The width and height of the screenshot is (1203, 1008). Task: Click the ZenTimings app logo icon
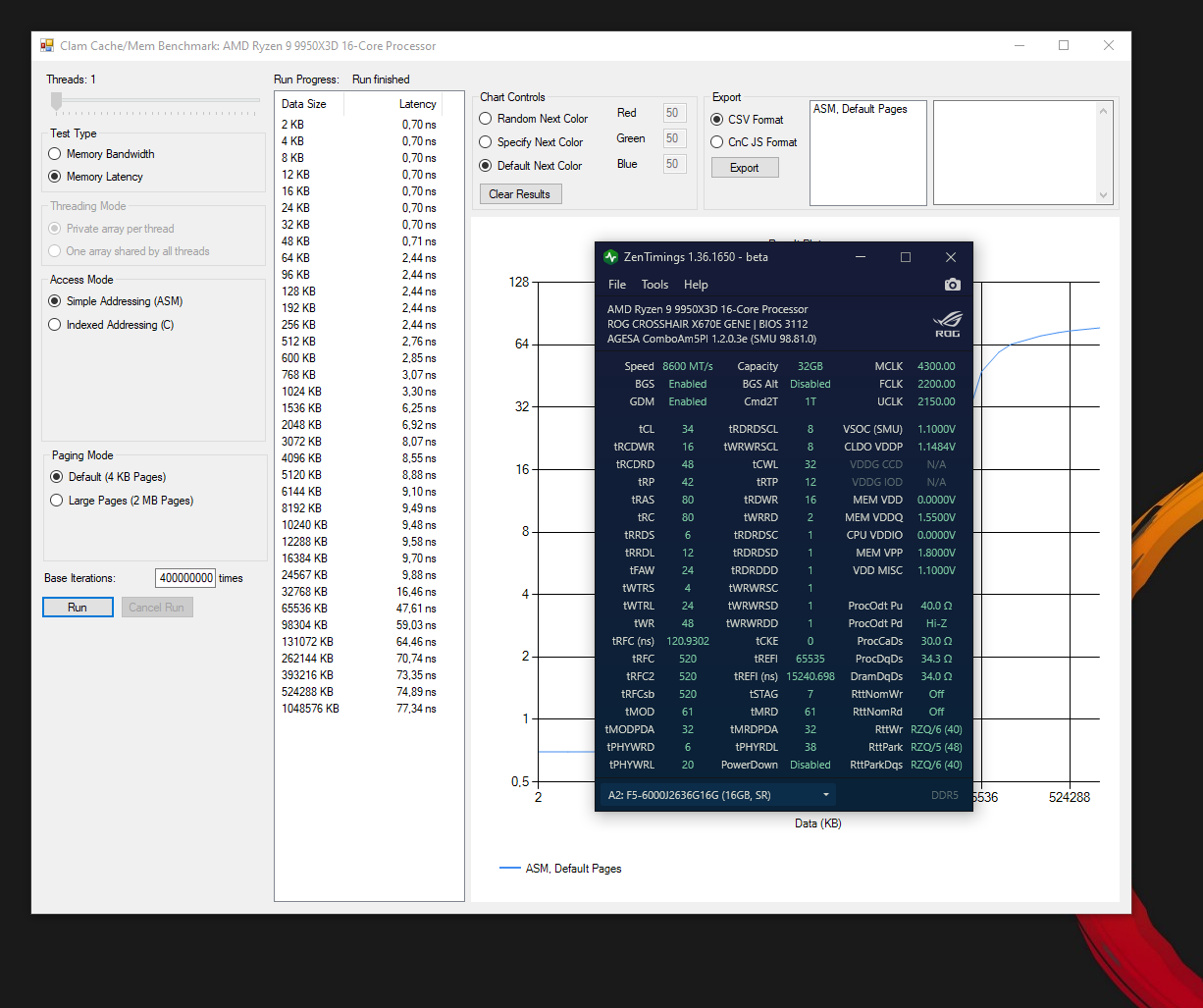611,257
